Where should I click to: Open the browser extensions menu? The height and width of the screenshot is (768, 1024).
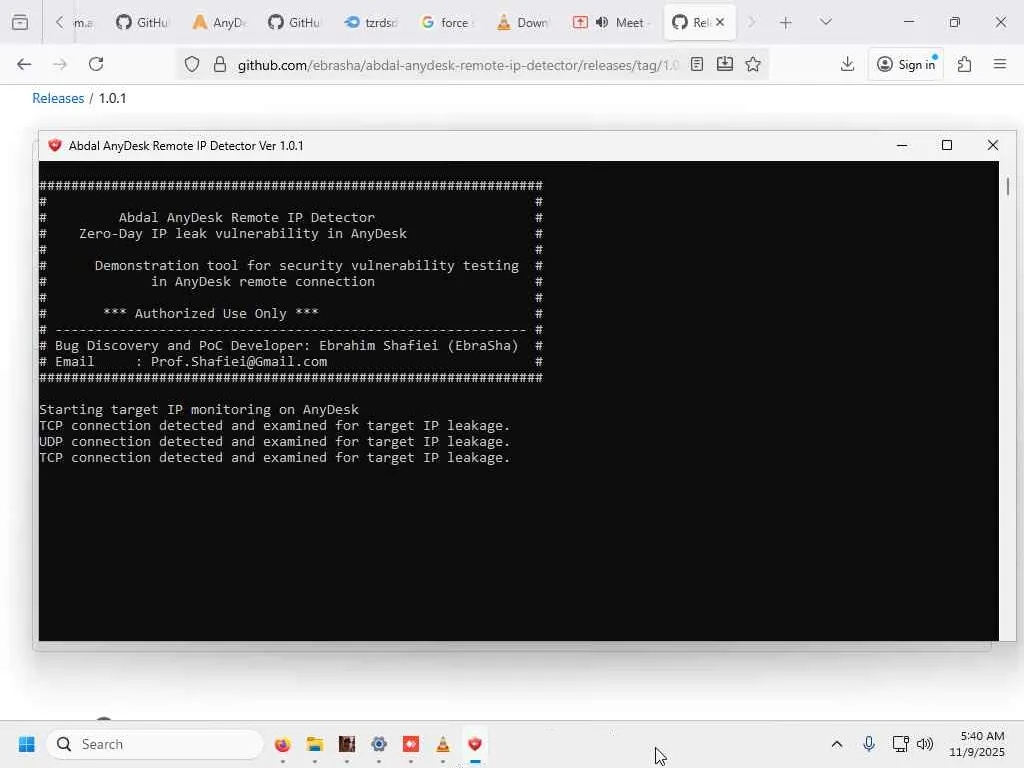tap(965, 64)
